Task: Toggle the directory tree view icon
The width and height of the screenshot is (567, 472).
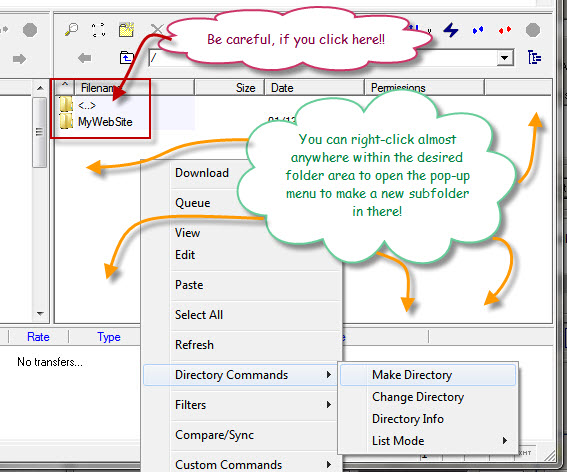Action: point(534,57)
